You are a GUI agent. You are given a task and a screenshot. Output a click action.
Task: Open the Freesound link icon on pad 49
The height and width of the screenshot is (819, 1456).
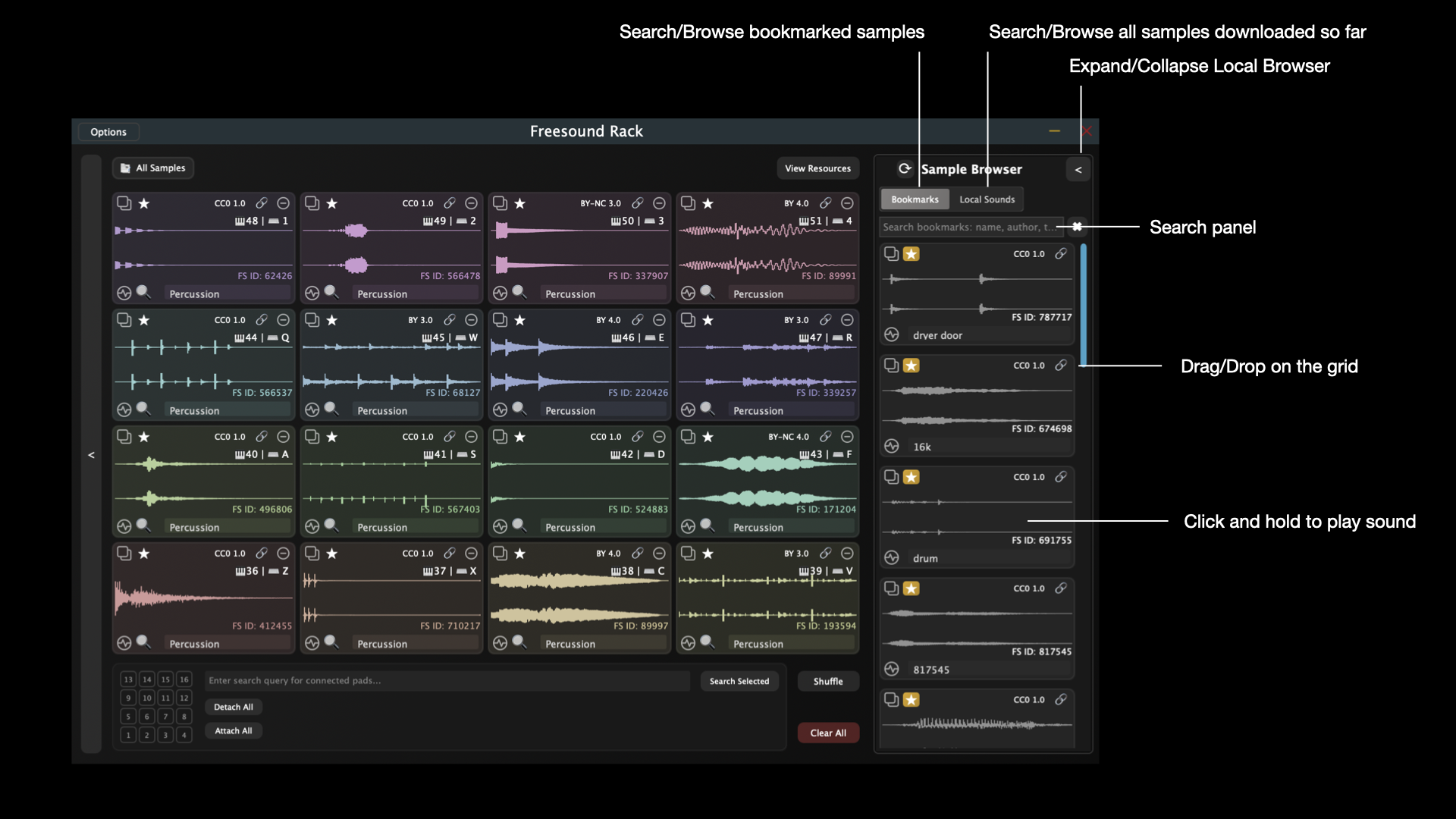450,203
